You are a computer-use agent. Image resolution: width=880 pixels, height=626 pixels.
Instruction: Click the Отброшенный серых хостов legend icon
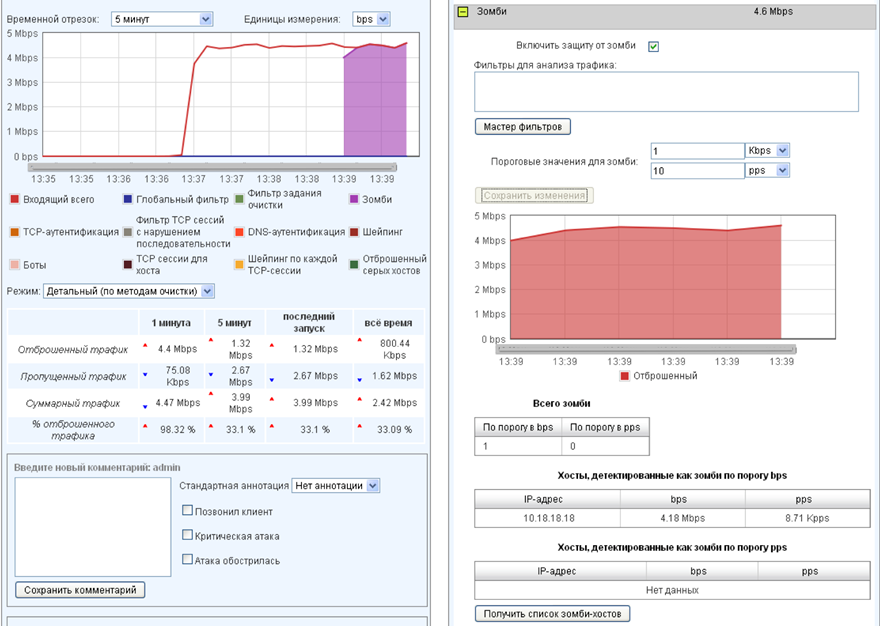[353, 265]
